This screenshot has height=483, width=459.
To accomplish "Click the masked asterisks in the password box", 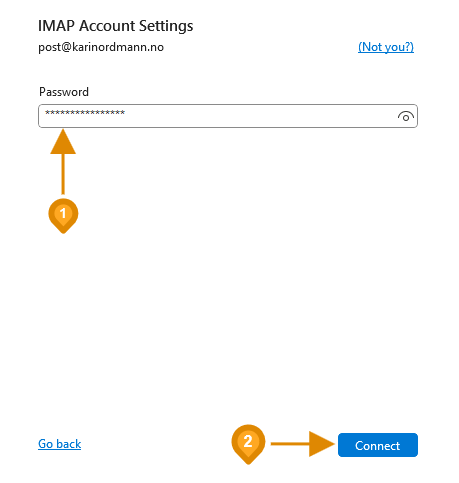I will pos(85,113).
